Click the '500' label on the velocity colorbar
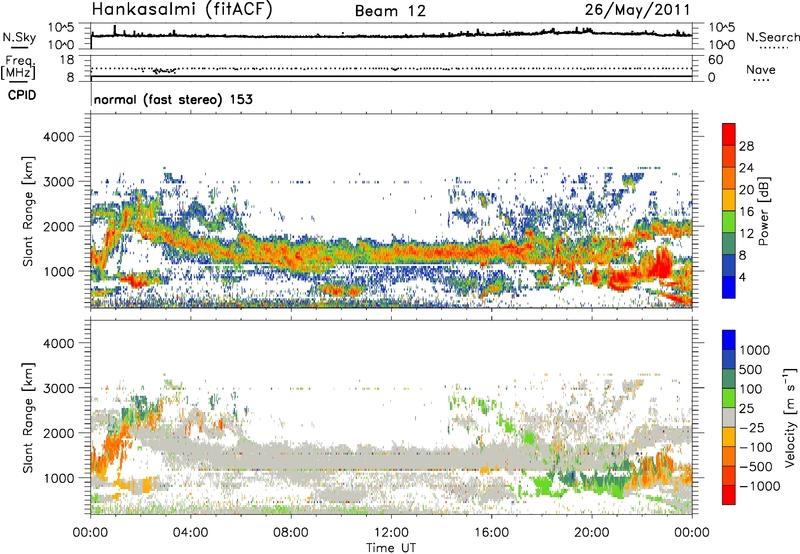This screenshot has height=554, width=800. click(x=751, y=370)
